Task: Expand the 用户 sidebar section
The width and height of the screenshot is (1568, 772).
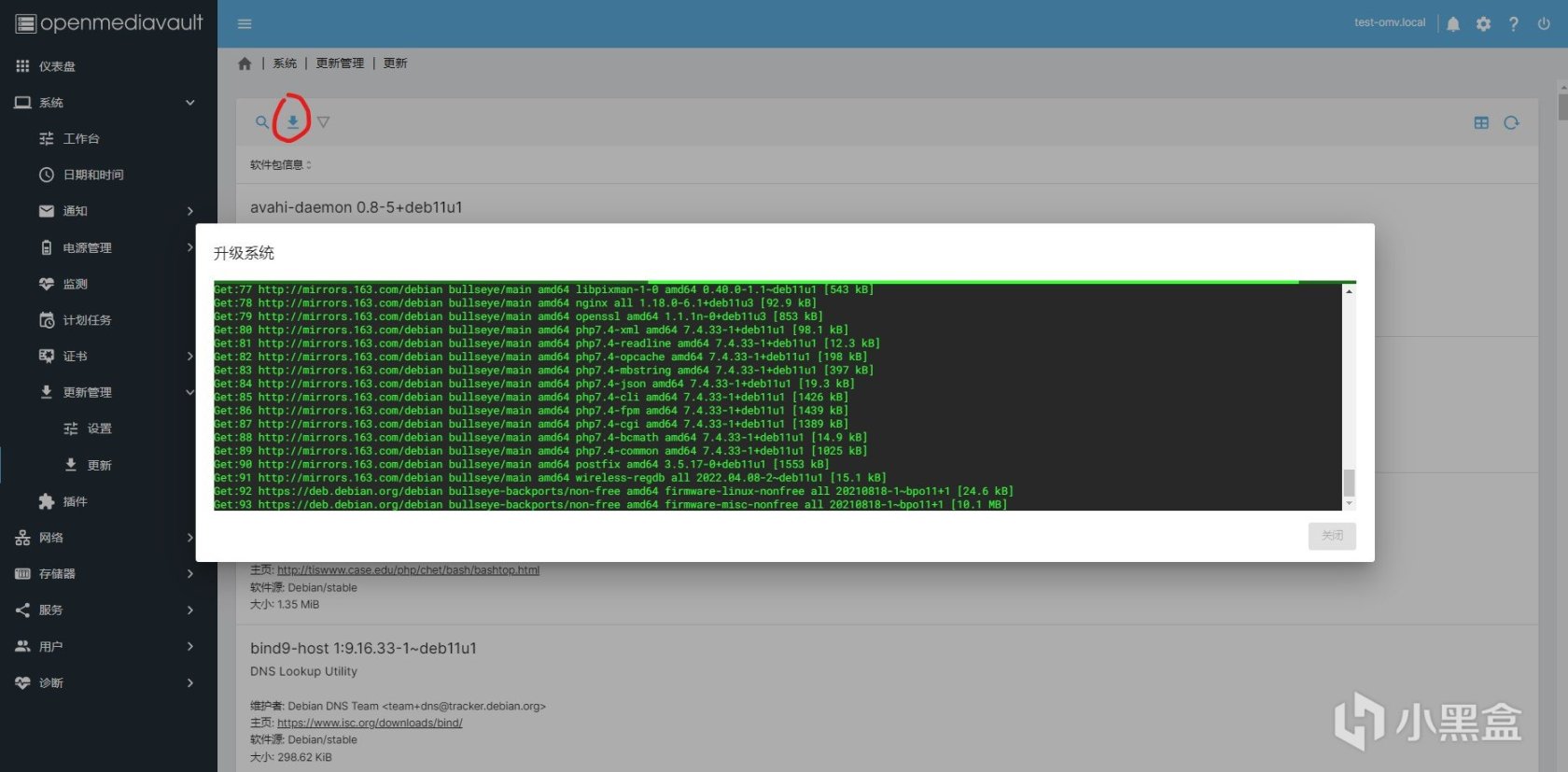Action: [108, 646]
